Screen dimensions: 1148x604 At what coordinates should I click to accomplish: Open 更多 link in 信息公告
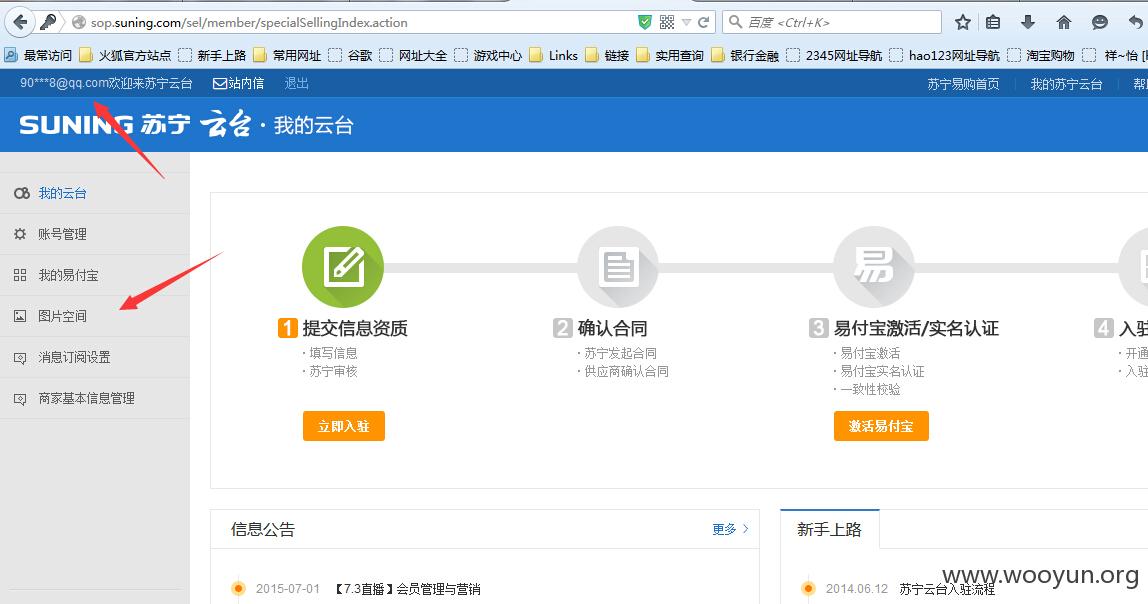[x=730, y=529]
